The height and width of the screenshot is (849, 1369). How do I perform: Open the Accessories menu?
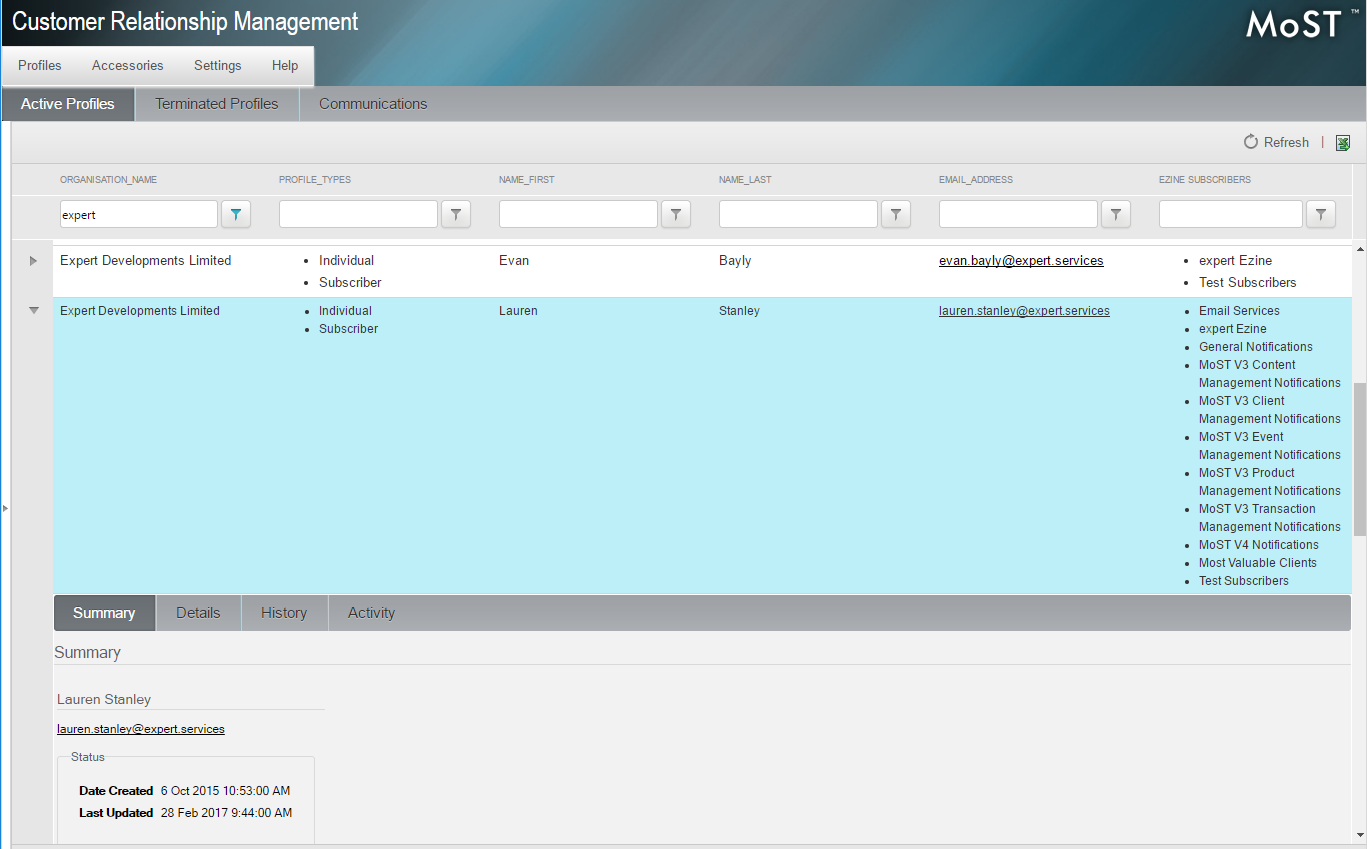127,66
